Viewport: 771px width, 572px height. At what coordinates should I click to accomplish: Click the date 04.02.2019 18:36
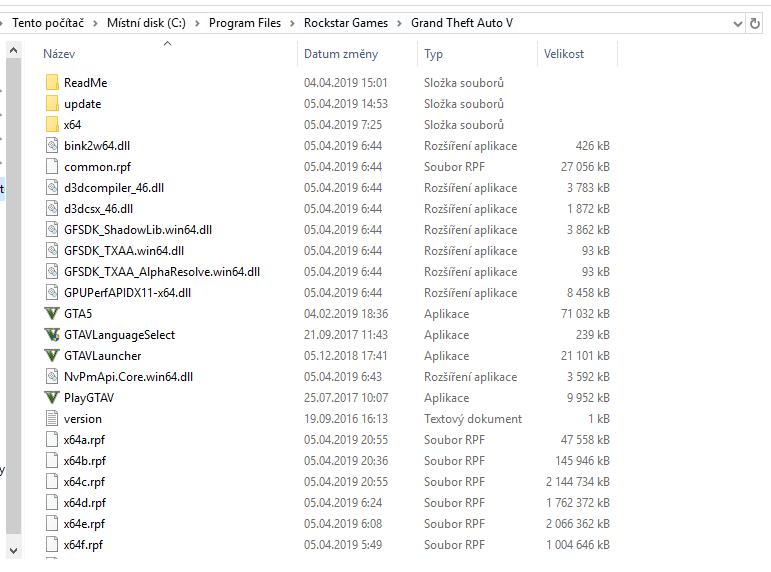click(x=346, y=314)
